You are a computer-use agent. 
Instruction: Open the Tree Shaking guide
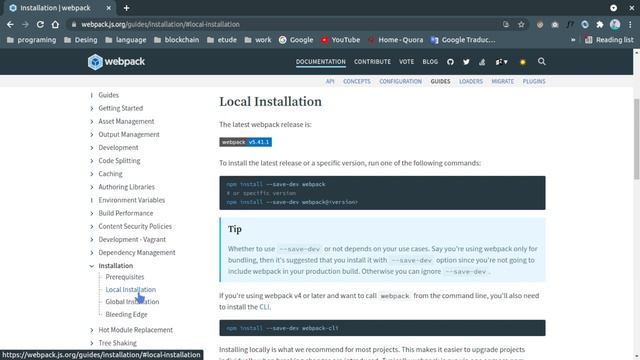pyautogui.click(x=118, y=343)
